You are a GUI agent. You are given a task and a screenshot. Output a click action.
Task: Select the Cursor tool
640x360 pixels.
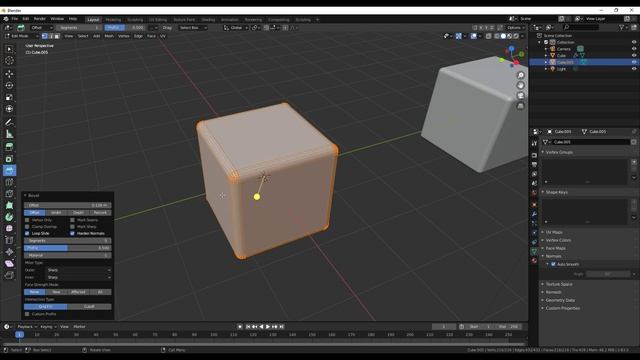(x=9, y=61)
